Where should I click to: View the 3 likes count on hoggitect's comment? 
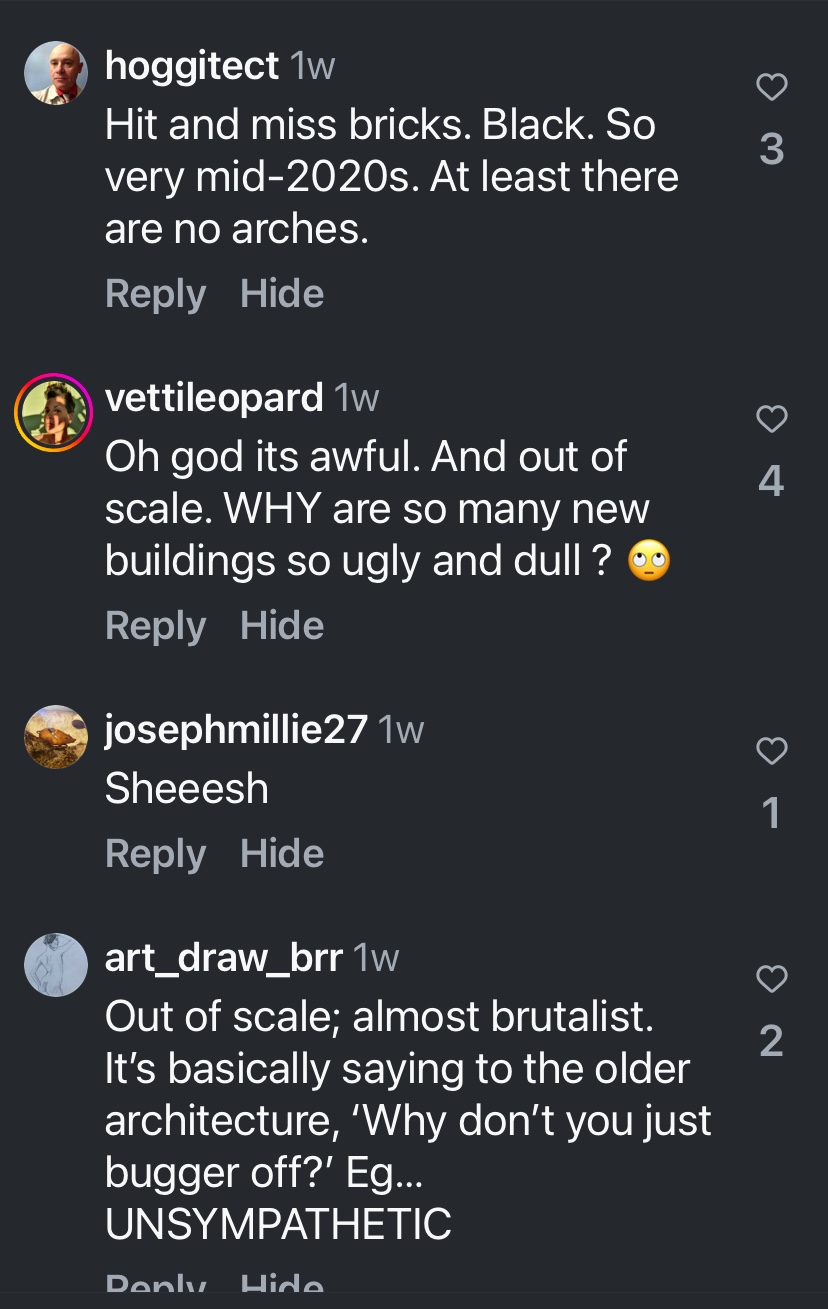pos(771,149)
